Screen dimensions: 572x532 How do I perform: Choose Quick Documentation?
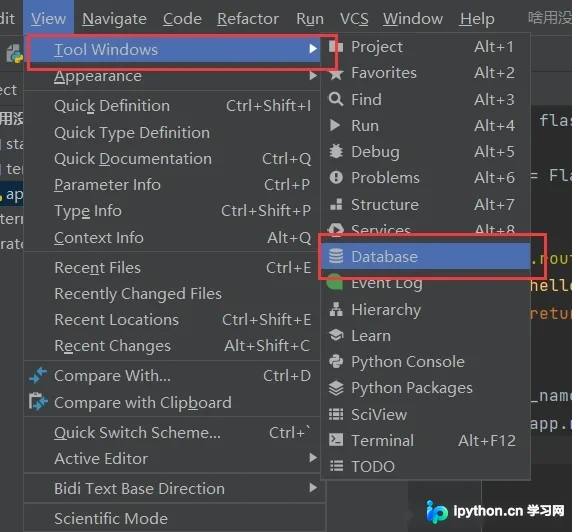(172, 159)
